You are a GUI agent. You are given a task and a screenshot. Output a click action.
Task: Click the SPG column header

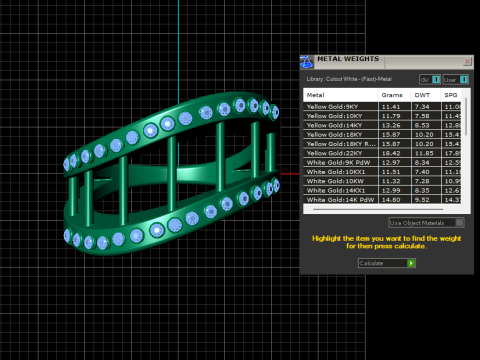click(x=451, y=95)
